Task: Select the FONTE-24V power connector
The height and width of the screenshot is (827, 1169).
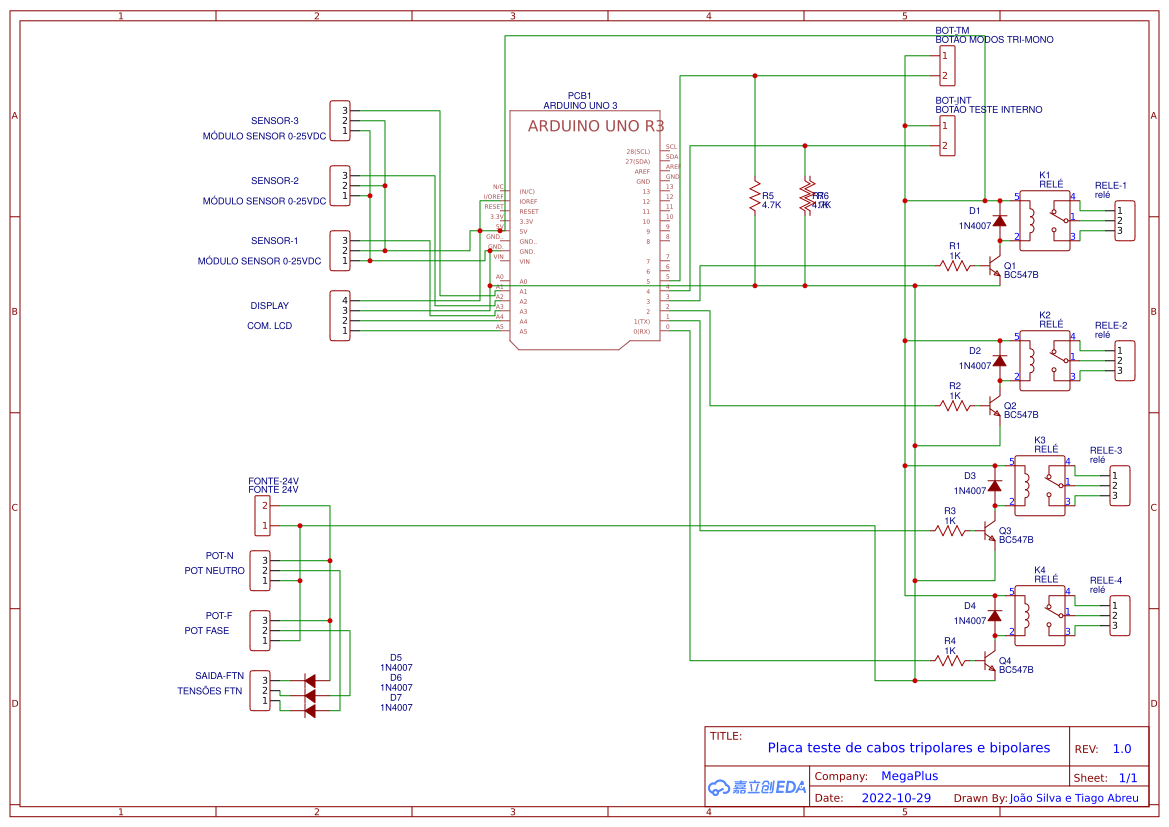Action: click(x=261, y=513)
